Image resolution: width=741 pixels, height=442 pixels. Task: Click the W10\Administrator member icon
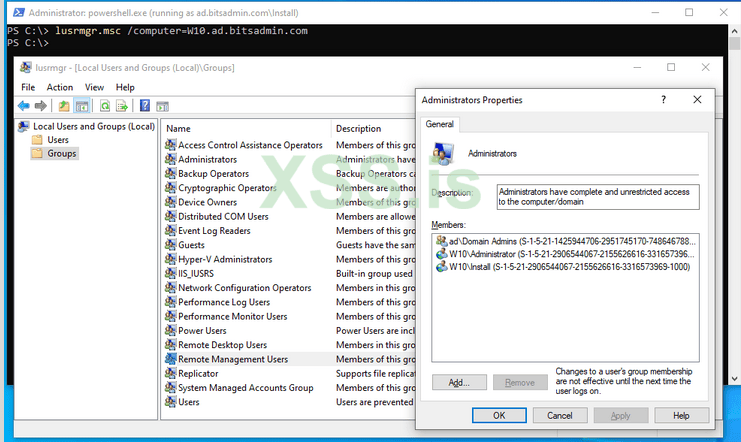441,254
